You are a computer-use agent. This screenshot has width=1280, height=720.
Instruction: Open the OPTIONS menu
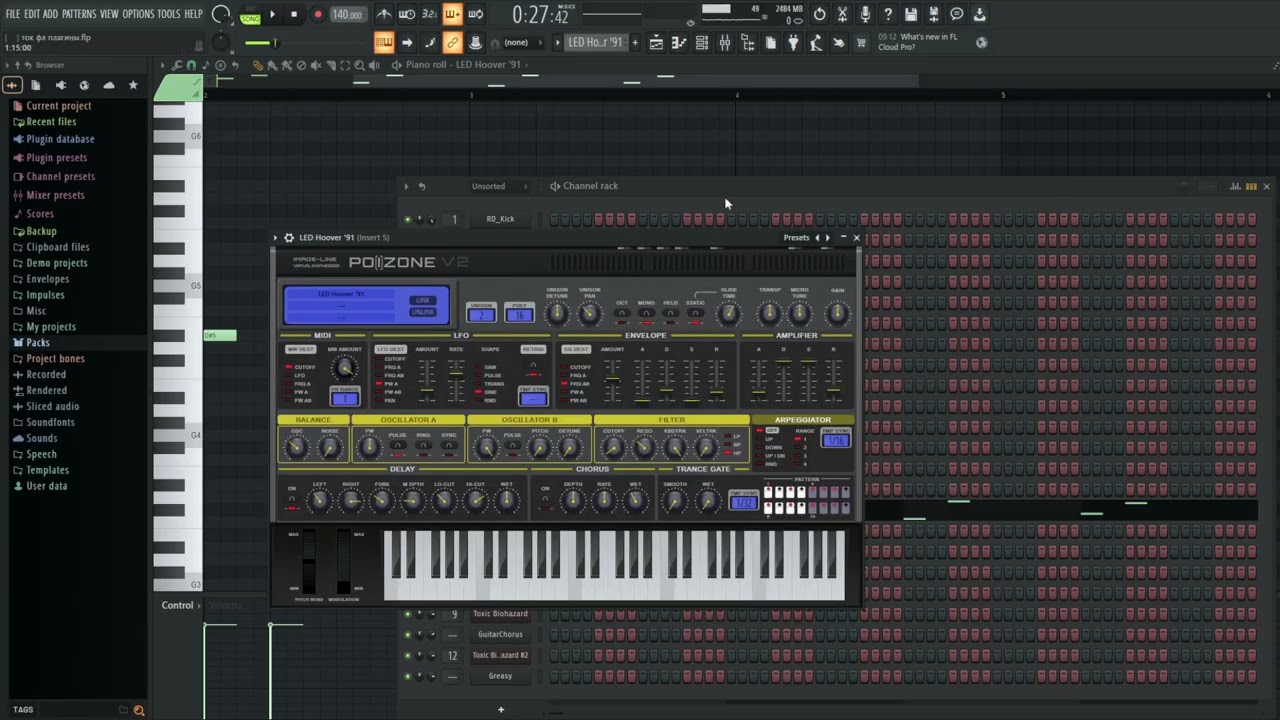pyautogui.click(x=138, y=14)
